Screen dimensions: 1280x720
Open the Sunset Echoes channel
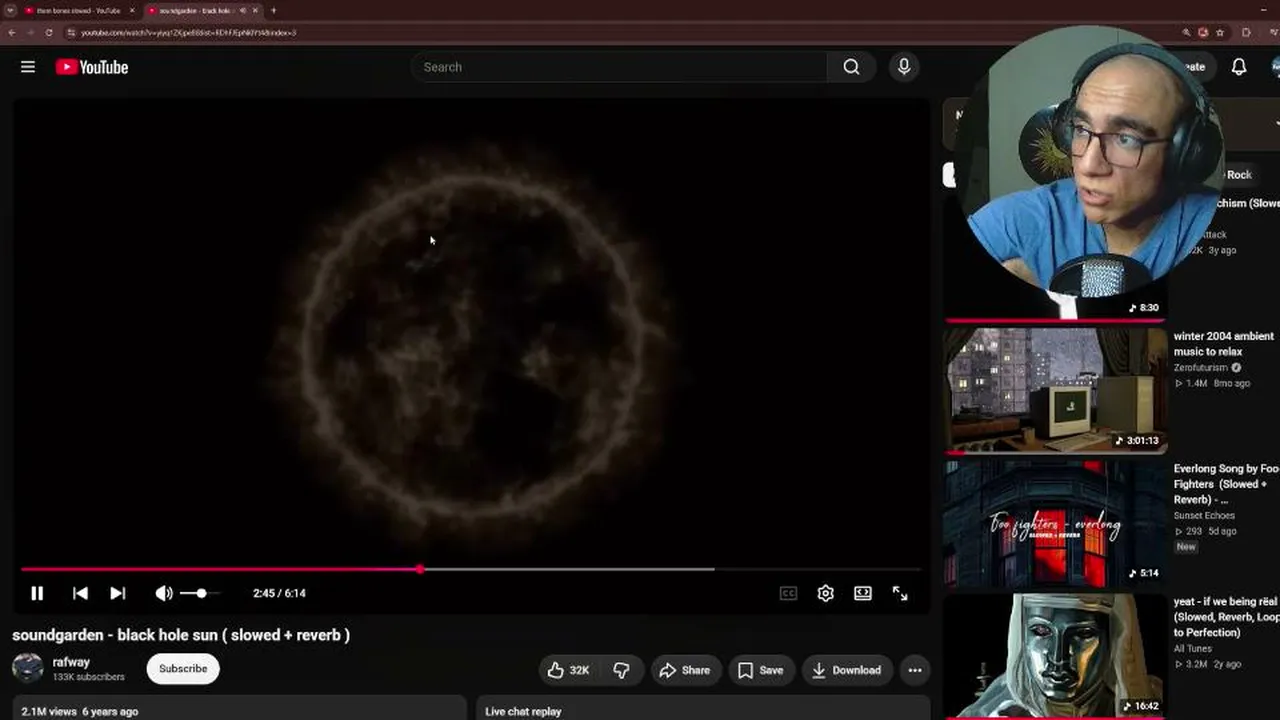[1204, 516]
